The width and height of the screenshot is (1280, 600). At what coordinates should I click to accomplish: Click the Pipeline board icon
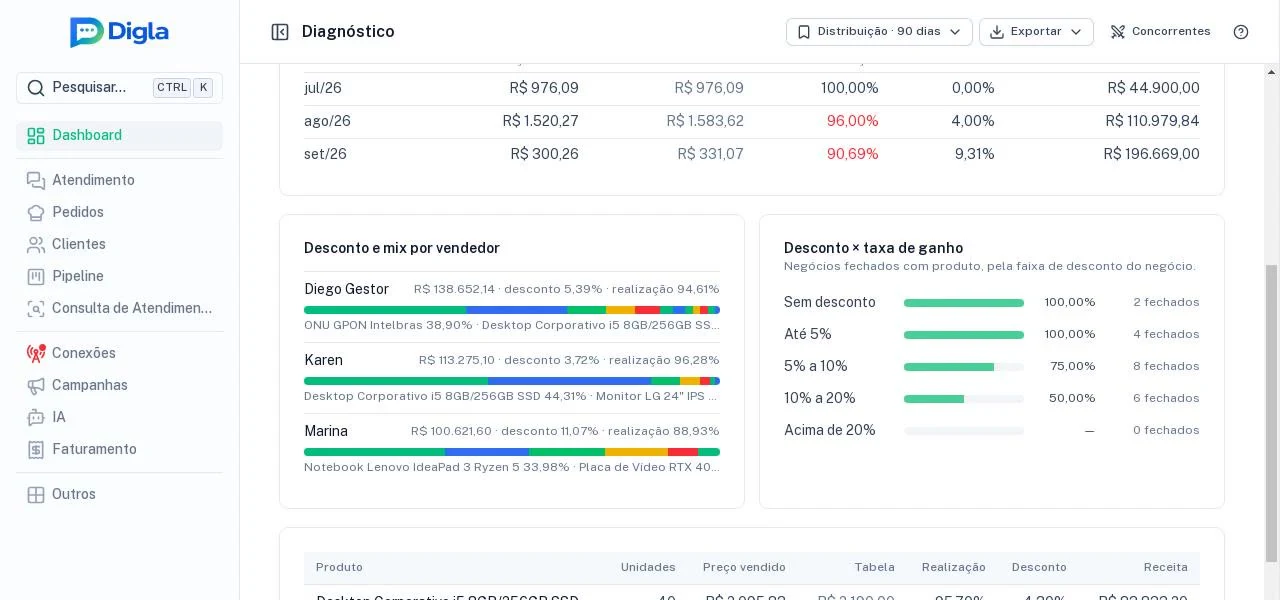pyautogui.click(x=36, y=277)
